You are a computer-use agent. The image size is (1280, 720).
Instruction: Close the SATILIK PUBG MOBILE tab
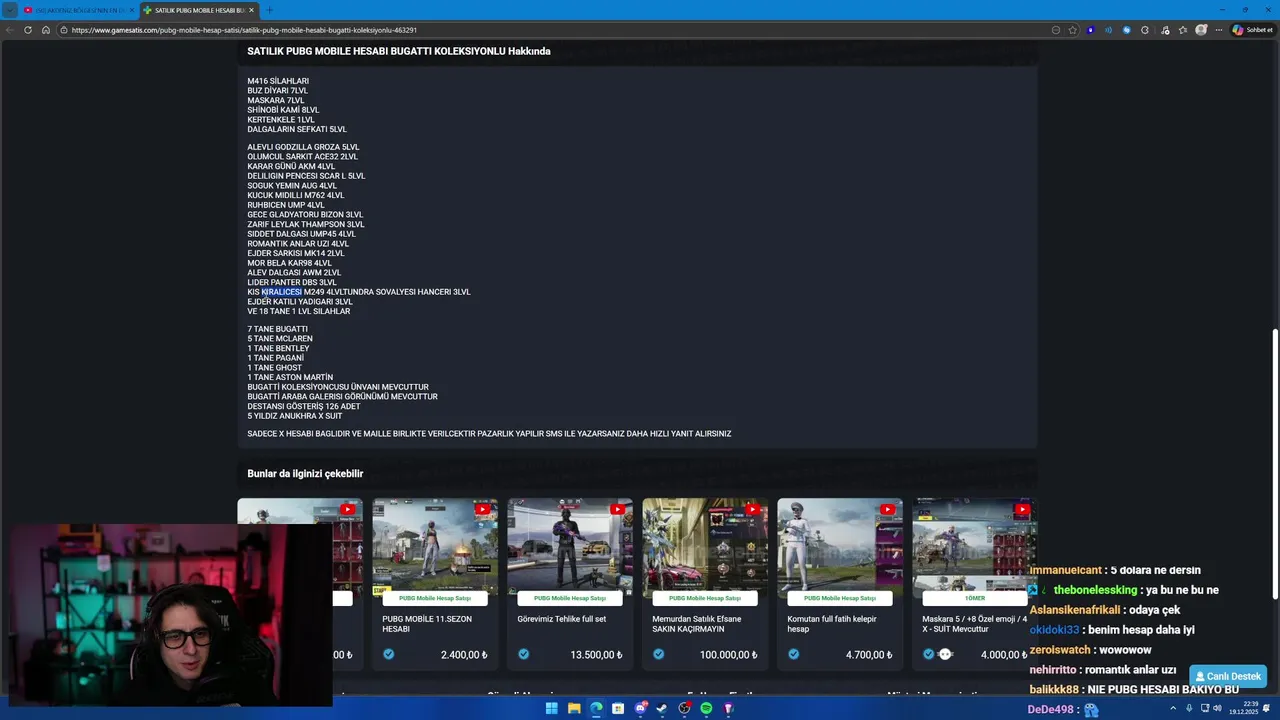[251, 10]
